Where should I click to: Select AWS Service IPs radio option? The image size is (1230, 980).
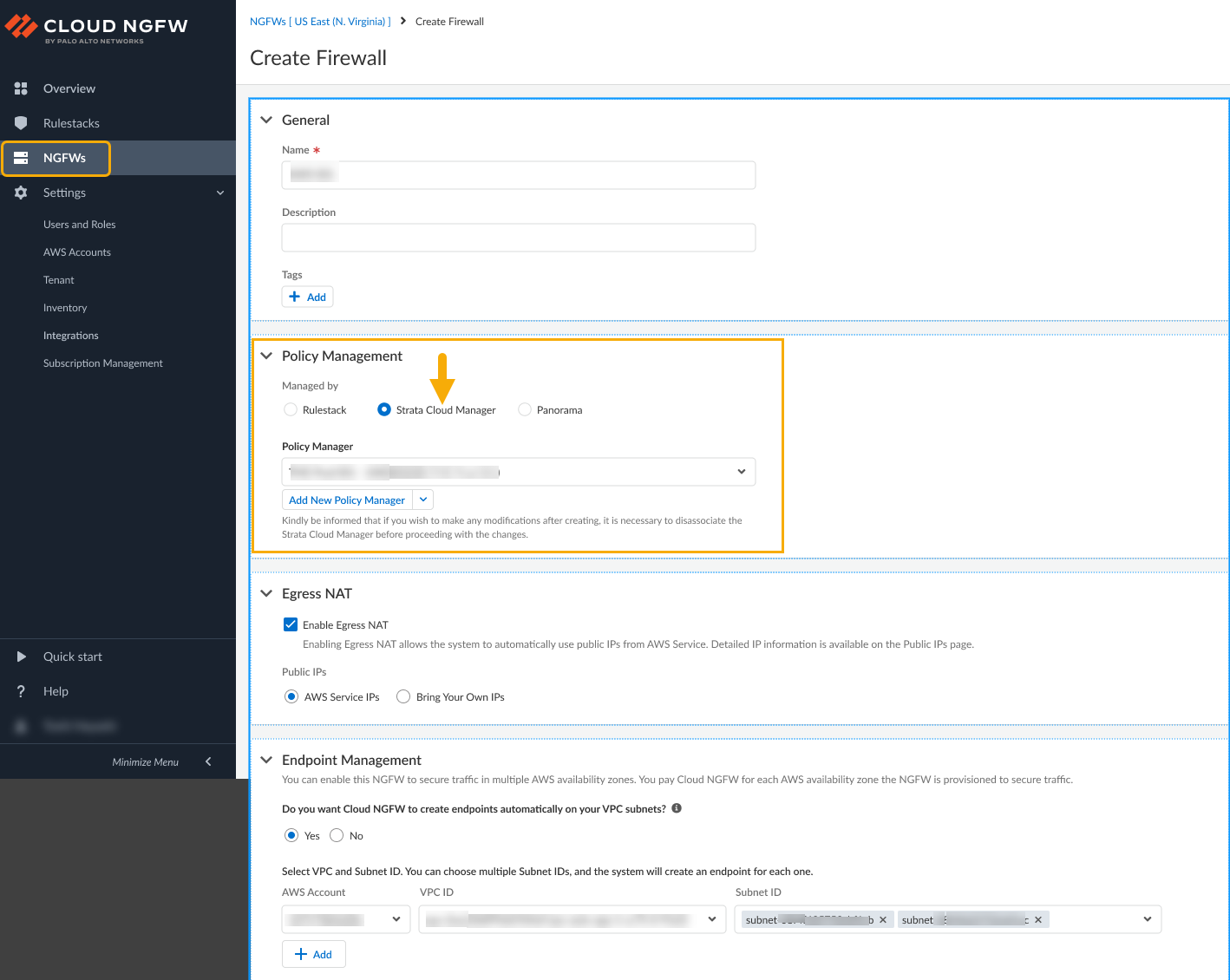(x=291, y=696)
